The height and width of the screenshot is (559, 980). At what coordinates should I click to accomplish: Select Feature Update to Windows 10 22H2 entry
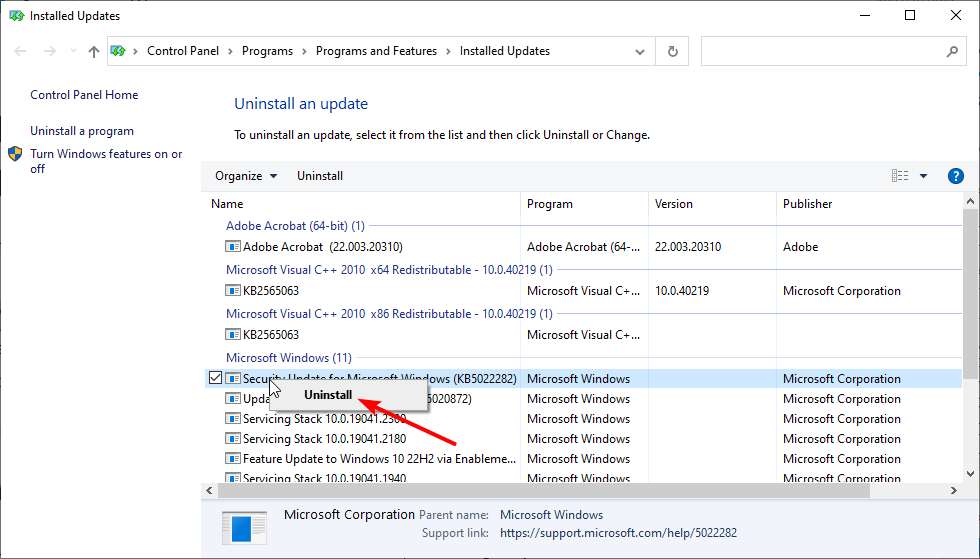379,459
